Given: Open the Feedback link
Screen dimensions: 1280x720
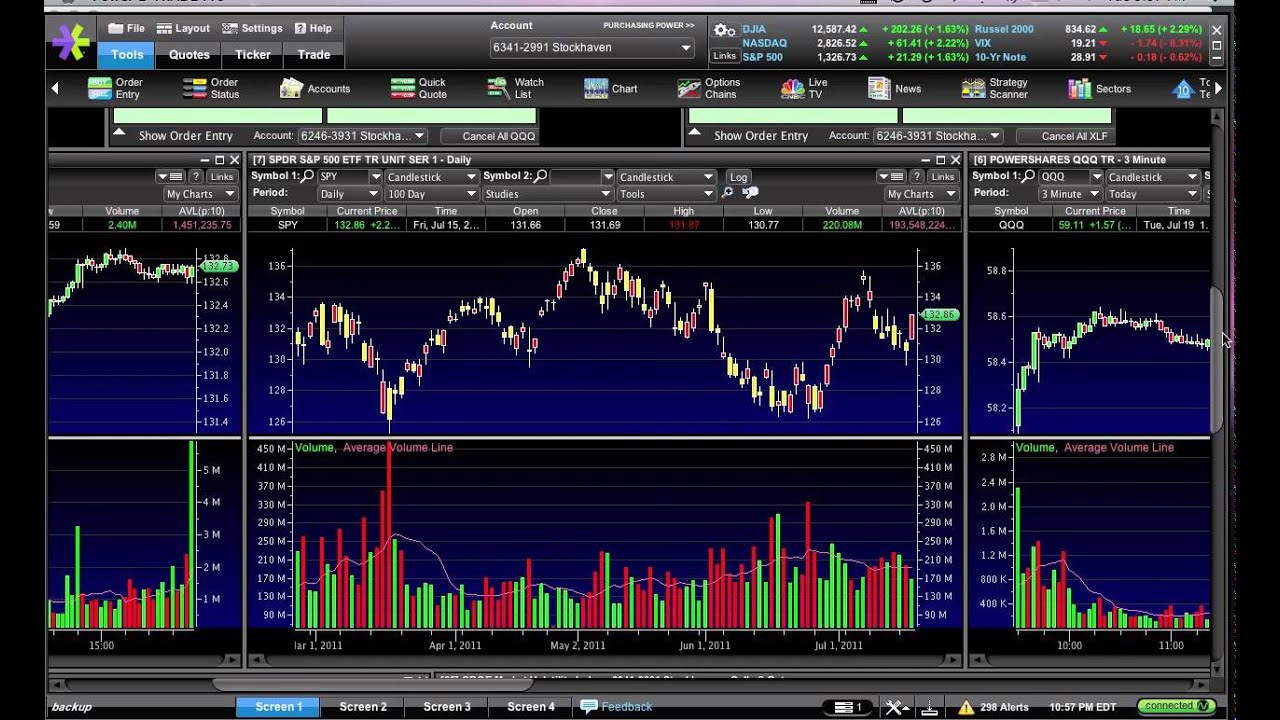Looking at the screenshot, I should (x=617, y=707).
